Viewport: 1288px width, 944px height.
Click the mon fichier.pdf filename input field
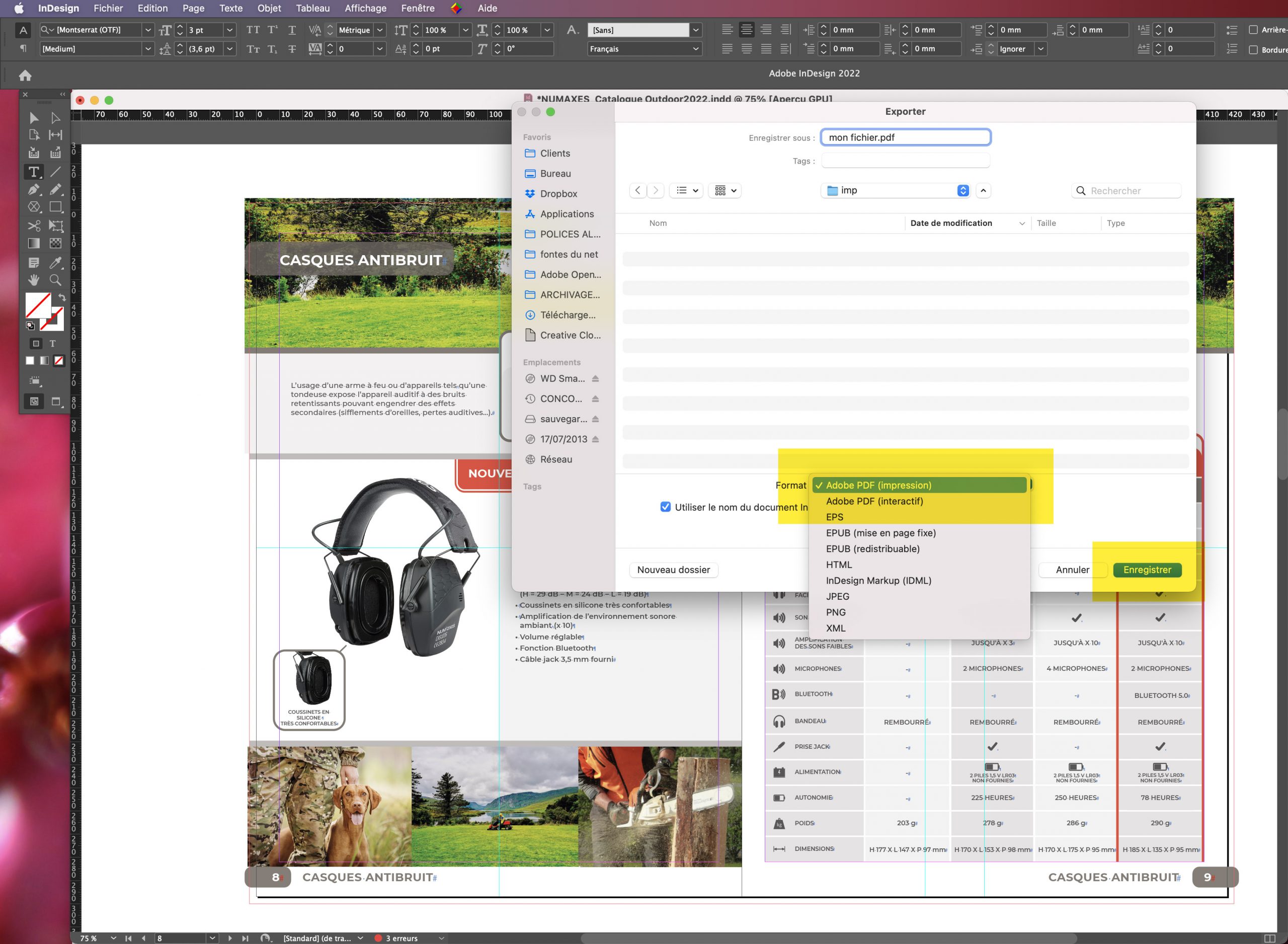(x=905, y=137)
